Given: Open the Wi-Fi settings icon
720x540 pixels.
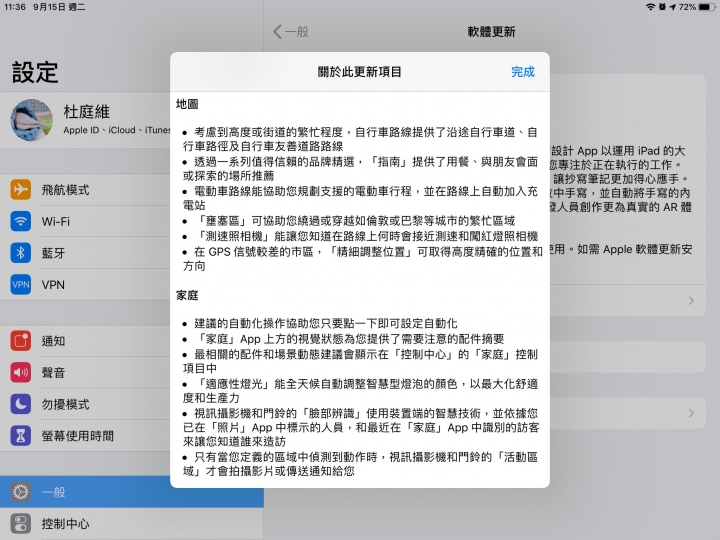Looking at the screenshot, I should coord(21,221).
